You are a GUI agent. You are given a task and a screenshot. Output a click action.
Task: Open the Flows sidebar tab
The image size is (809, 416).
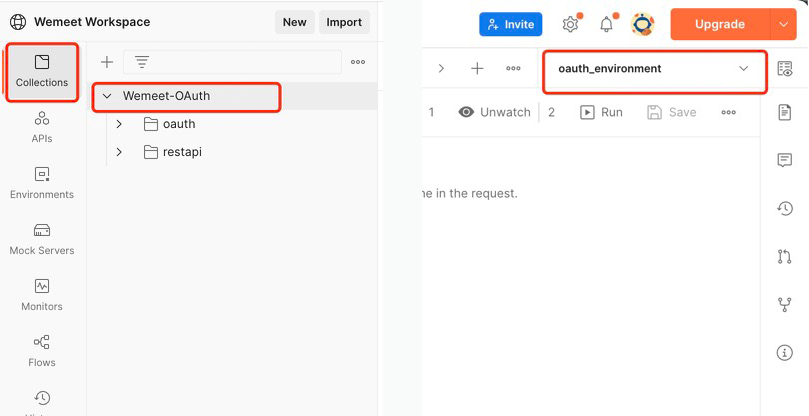[42, 351]
